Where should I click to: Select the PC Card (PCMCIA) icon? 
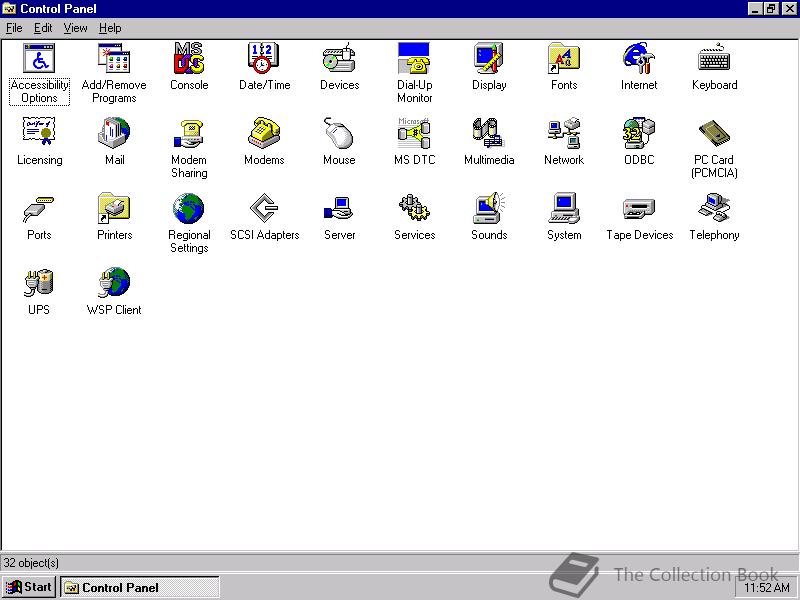tap(714, 133)
